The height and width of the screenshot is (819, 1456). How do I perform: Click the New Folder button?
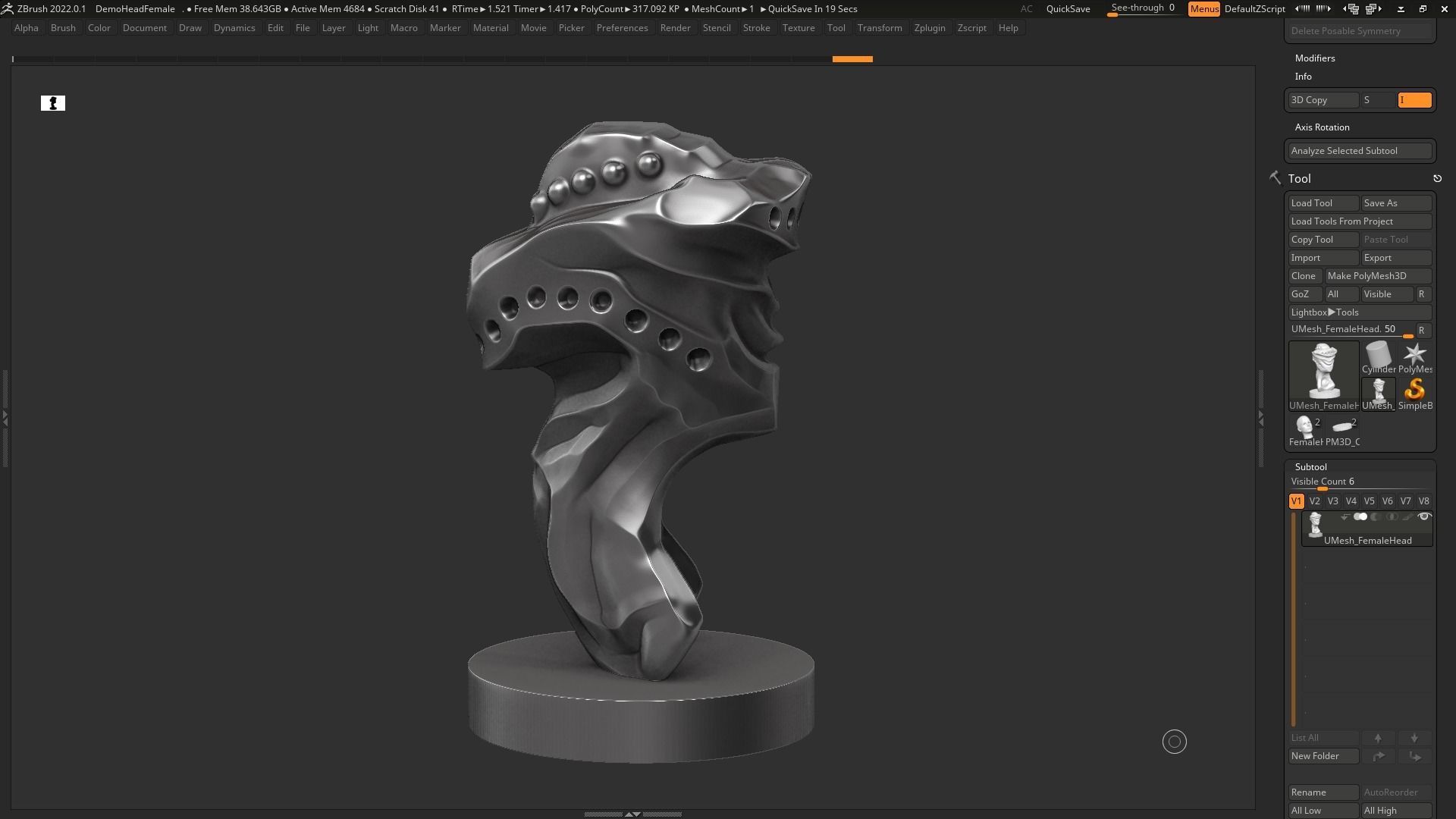[1323, 756]
